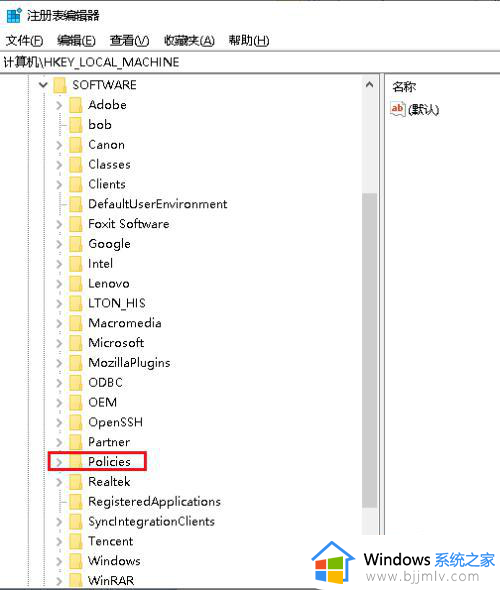Viewport: 500px width, 590px height.
Task: Click the Adobe folder icon
Action: (76, 105)
